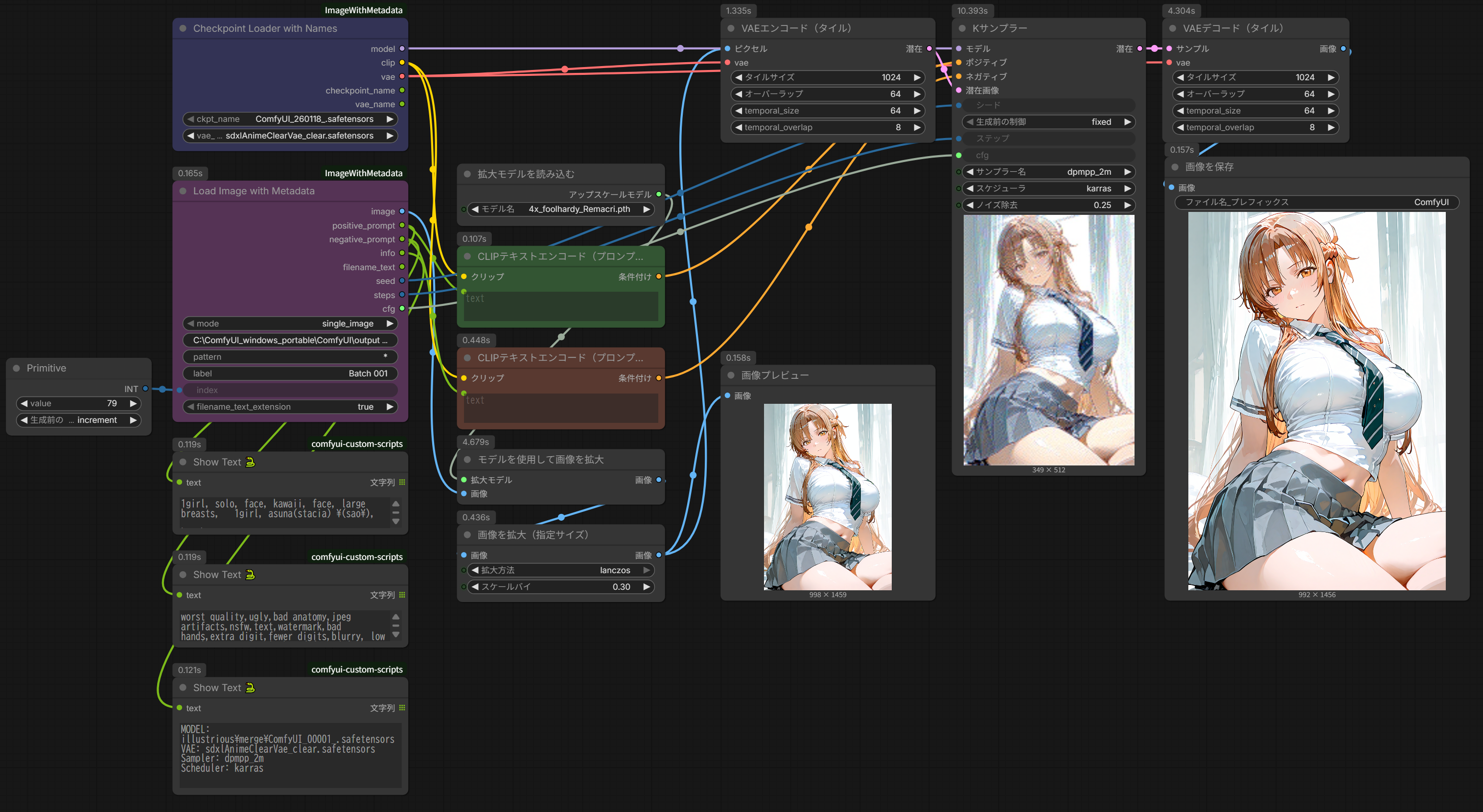Screen dimensions: 1483x812
Task: Open the upscale model name dropdown 4x_foolhardy_Remacri.pth
Action: click(561, 209)
